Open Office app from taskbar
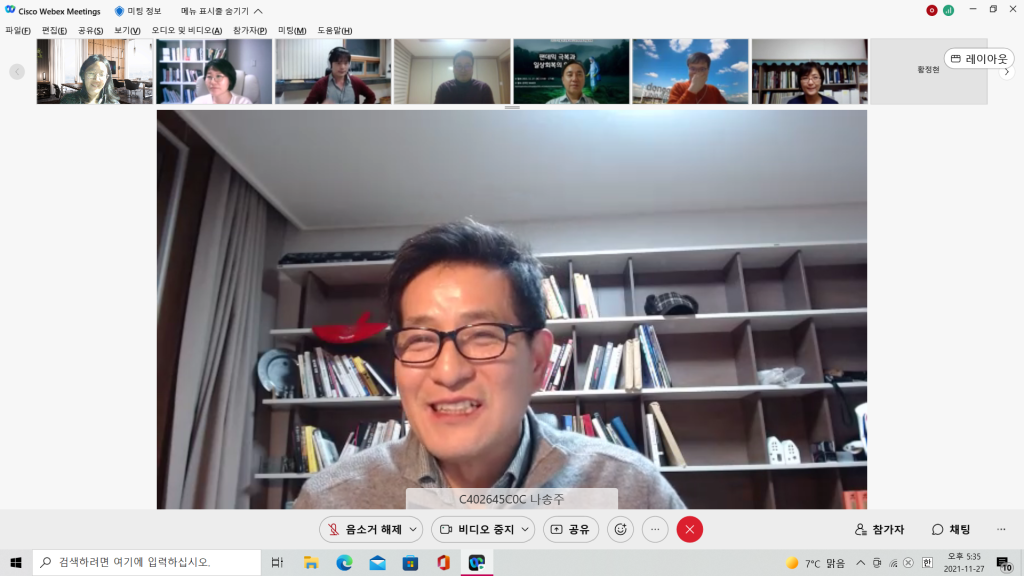The image size is (1024, 576). [x=443, y=562]
